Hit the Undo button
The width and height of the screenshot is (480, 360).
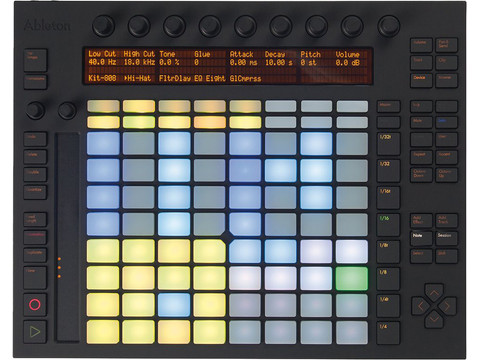[35, 139]
